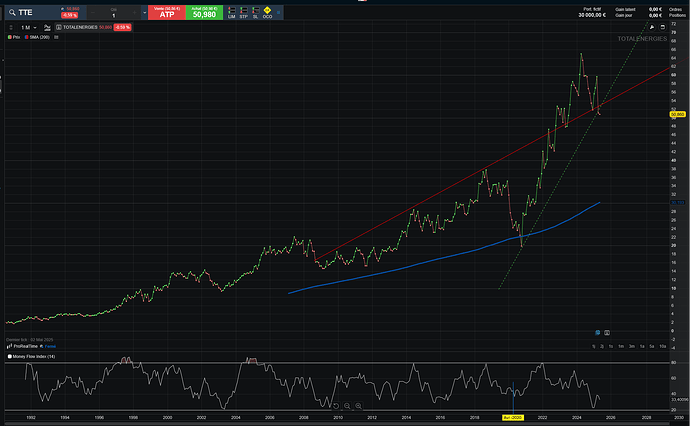Click the TOTALENERGIES watermark title top right

coord(642,39)
